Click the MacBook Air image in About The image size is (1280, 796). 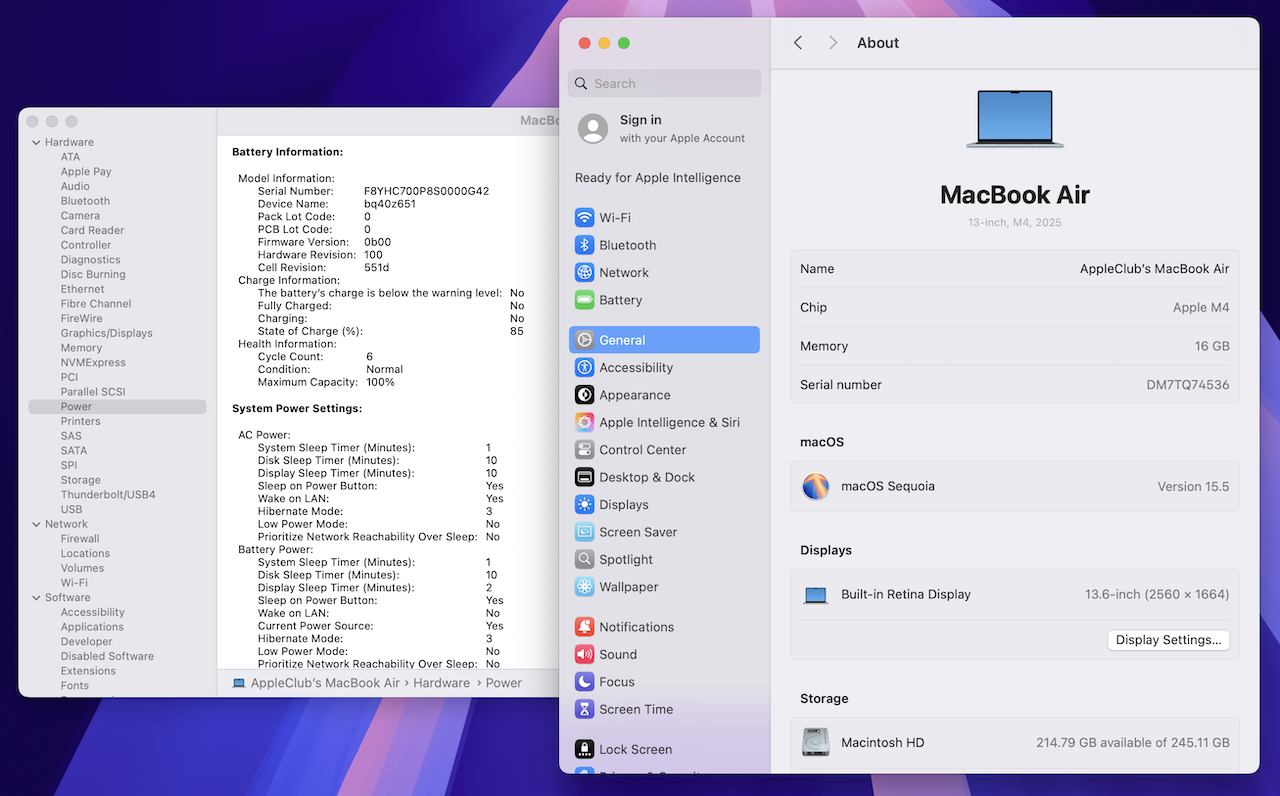click(x=1015, y=119)
